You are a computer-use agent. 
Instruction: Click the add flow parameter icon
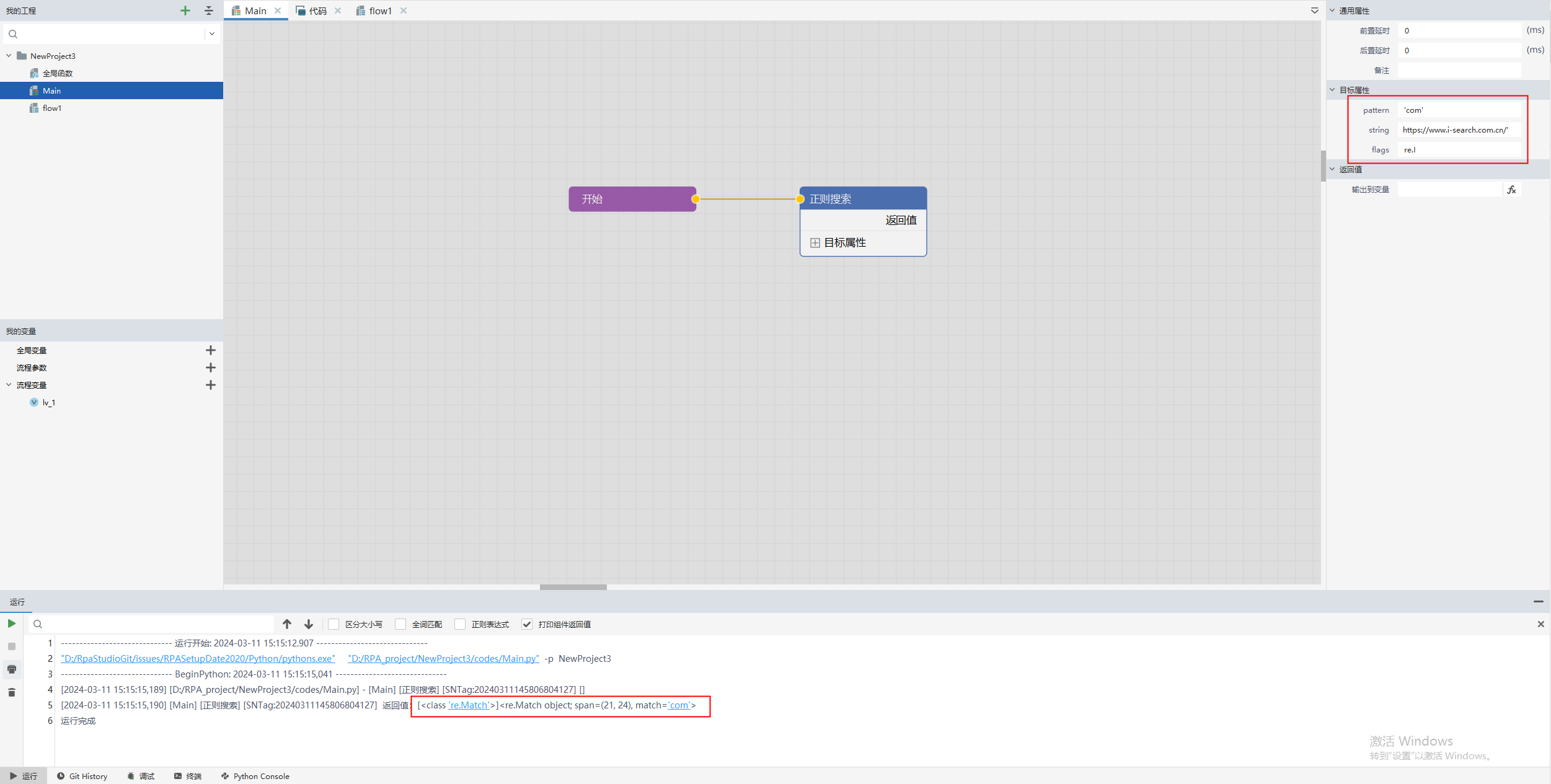point(211,367)
